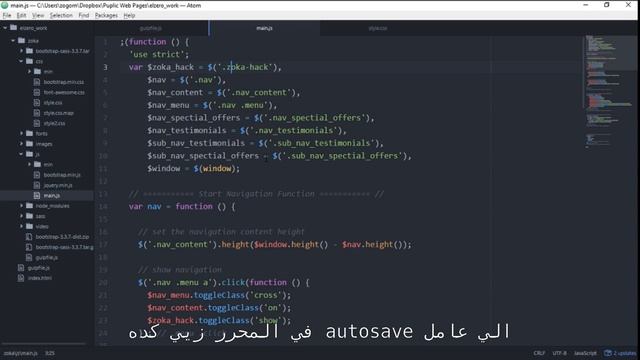Expand the min folder under css
This screenshot has height=360, width=640.
[29, 71]
